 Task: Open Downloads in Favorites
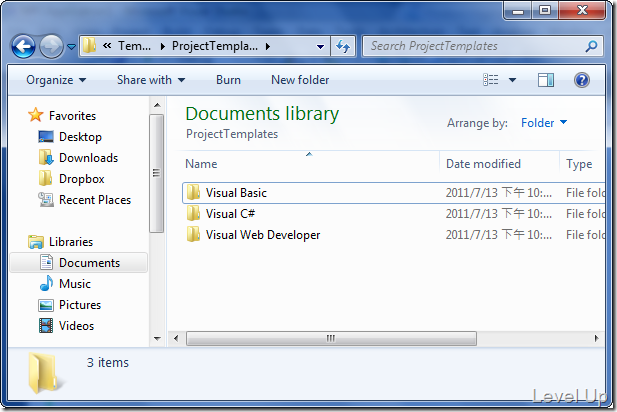click(89, 158)
